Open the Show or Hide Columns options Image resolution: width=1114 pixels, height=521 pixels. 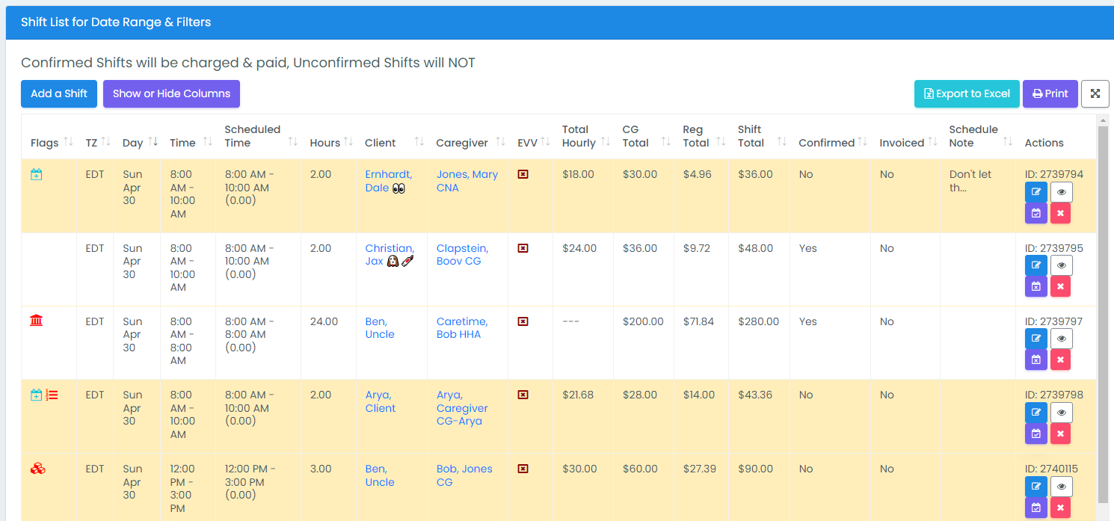coord(171,94)
